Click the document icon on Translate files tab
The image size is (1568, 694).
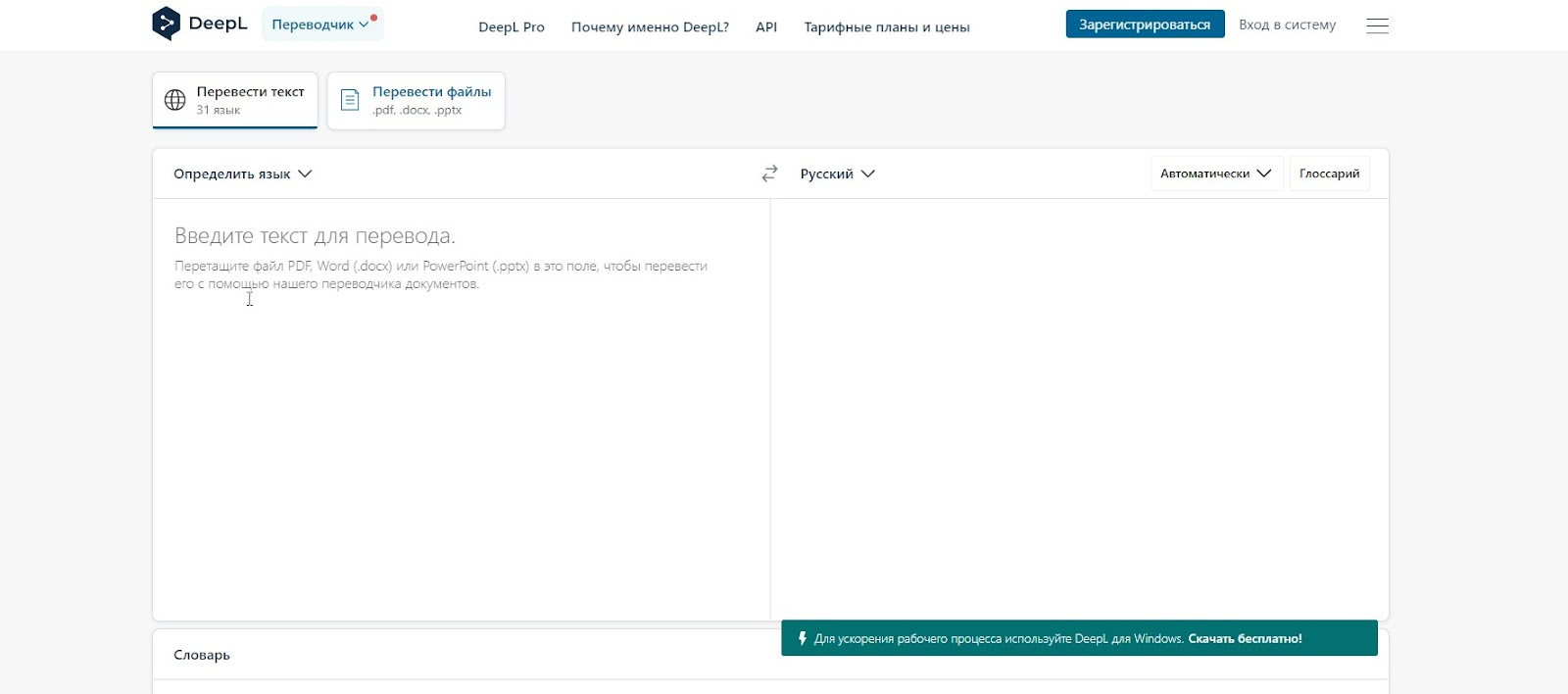pos(350,100)
